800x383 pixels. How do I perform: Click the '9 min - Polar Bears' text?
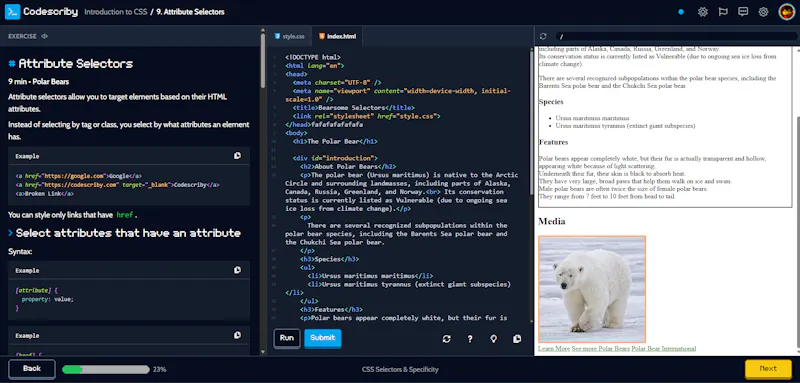tap(39, 82)
